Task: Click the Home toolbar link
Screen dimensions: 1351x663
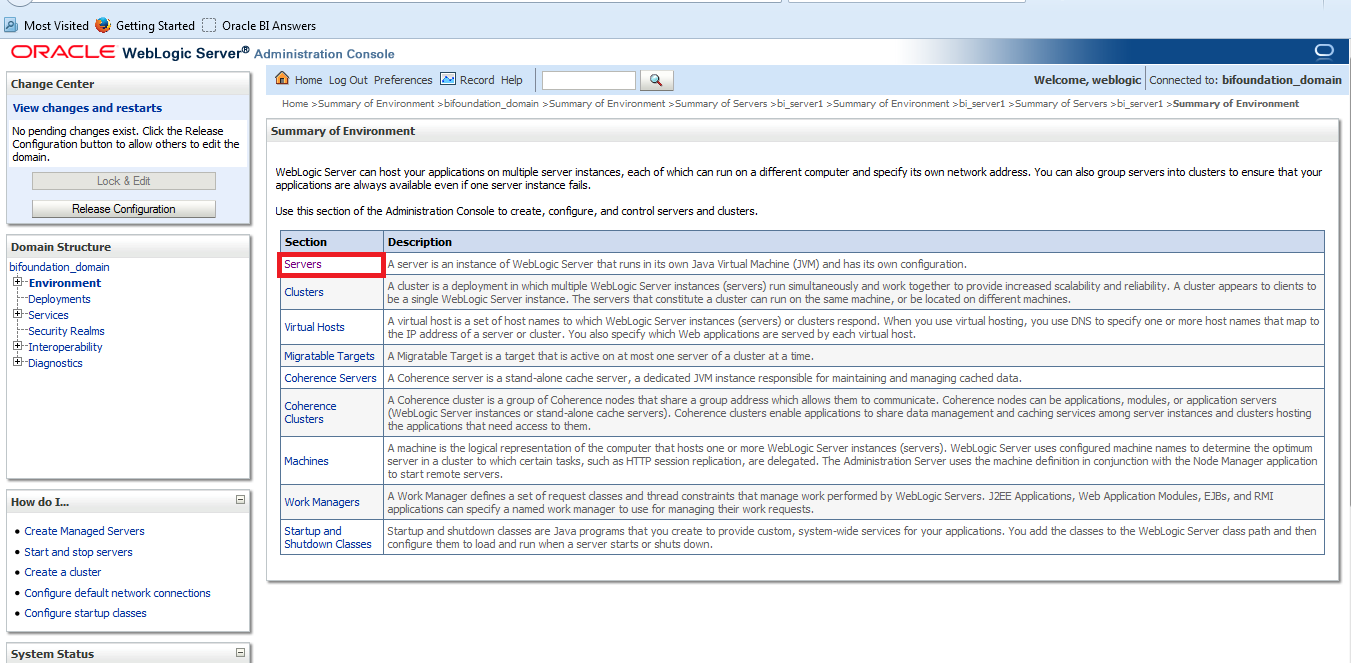Action: click(x=308, y=80)
